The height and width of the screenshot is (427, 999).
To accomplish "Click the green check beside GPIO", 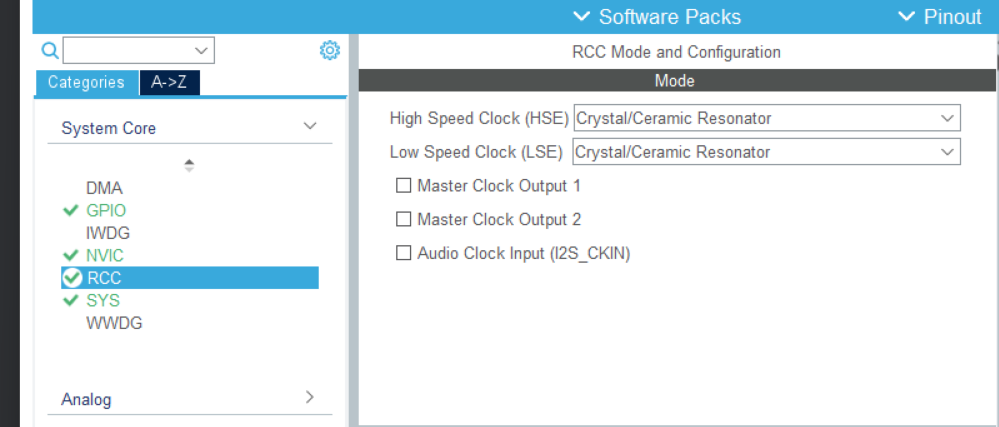I will [x=70, y=210].
